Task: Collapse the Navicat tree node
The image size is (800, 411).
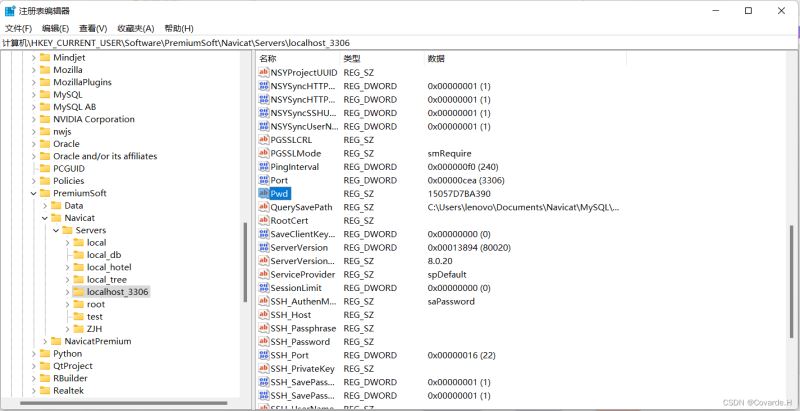Action: (x=45, y=218)
